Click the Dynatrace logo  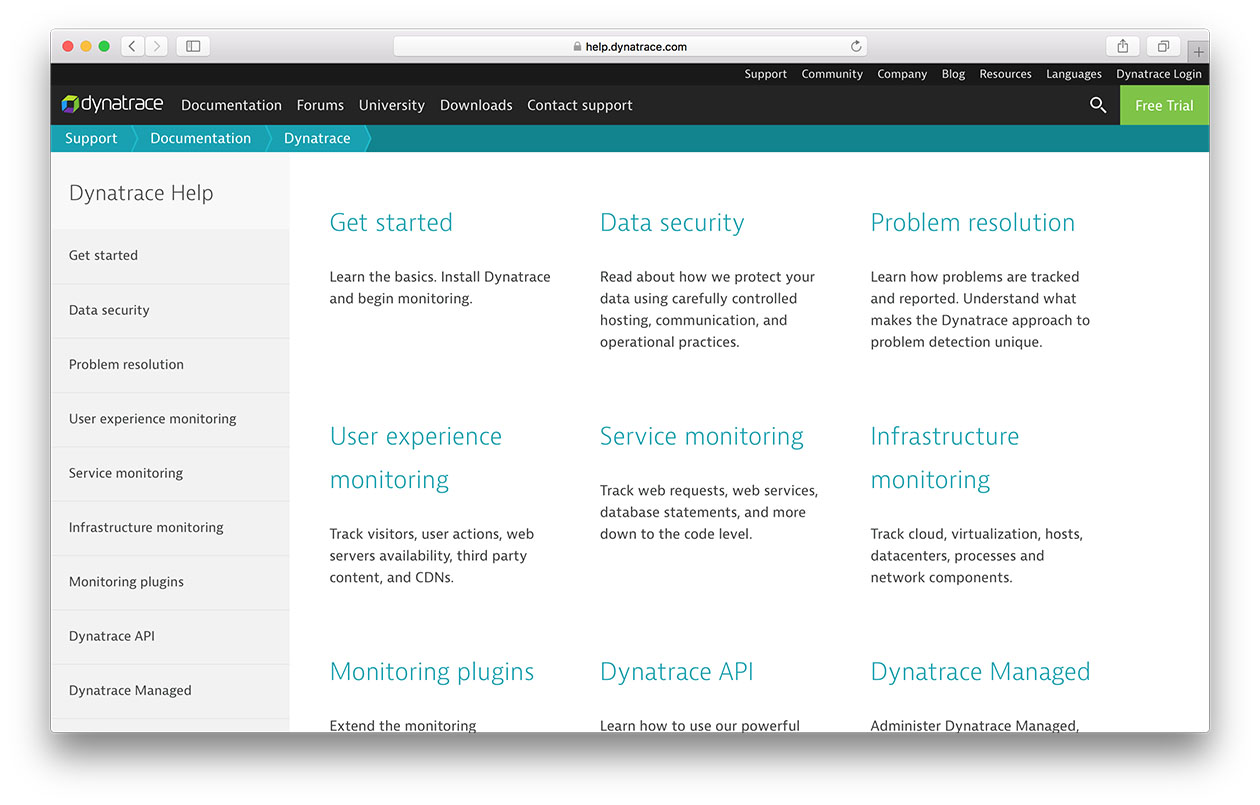point(112,104)
